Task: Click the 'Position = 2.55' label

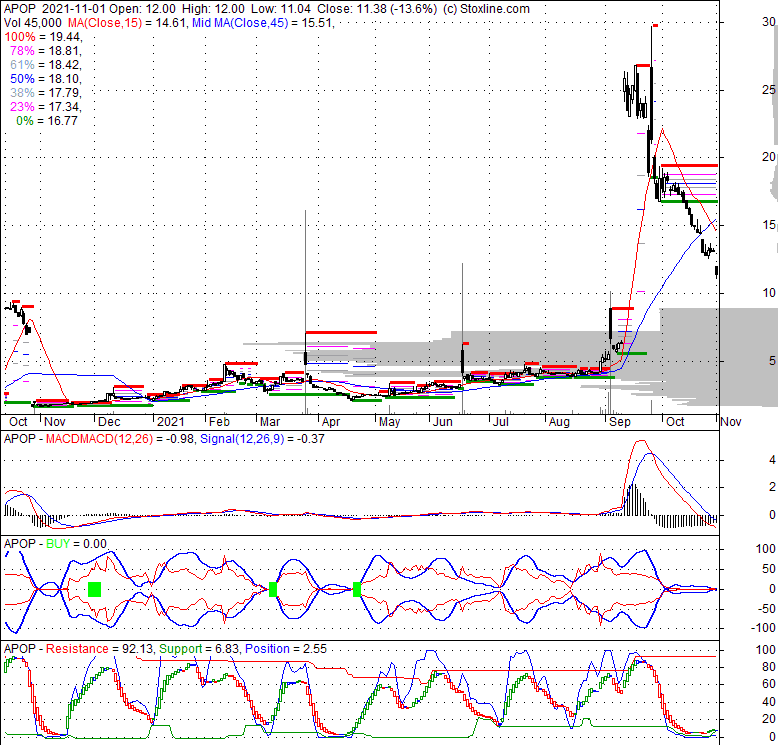Action: tap(286, 649)
